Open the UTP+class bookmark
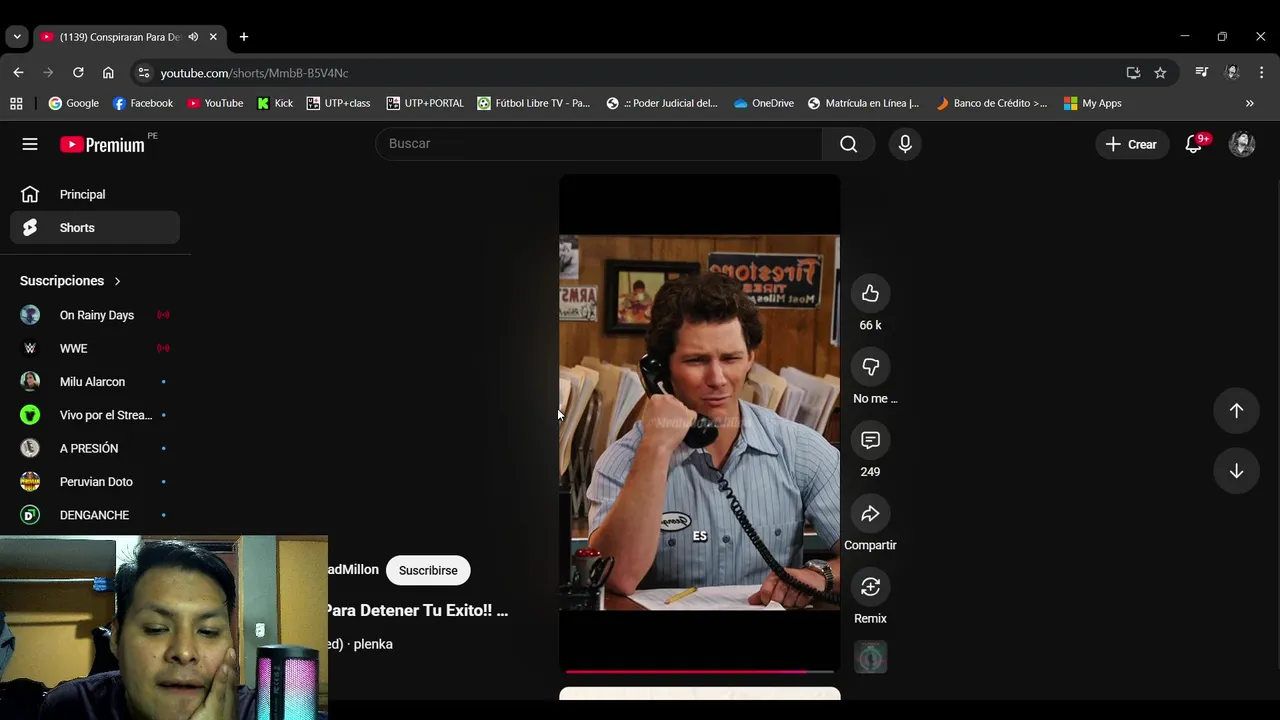 tap(338, 103)
